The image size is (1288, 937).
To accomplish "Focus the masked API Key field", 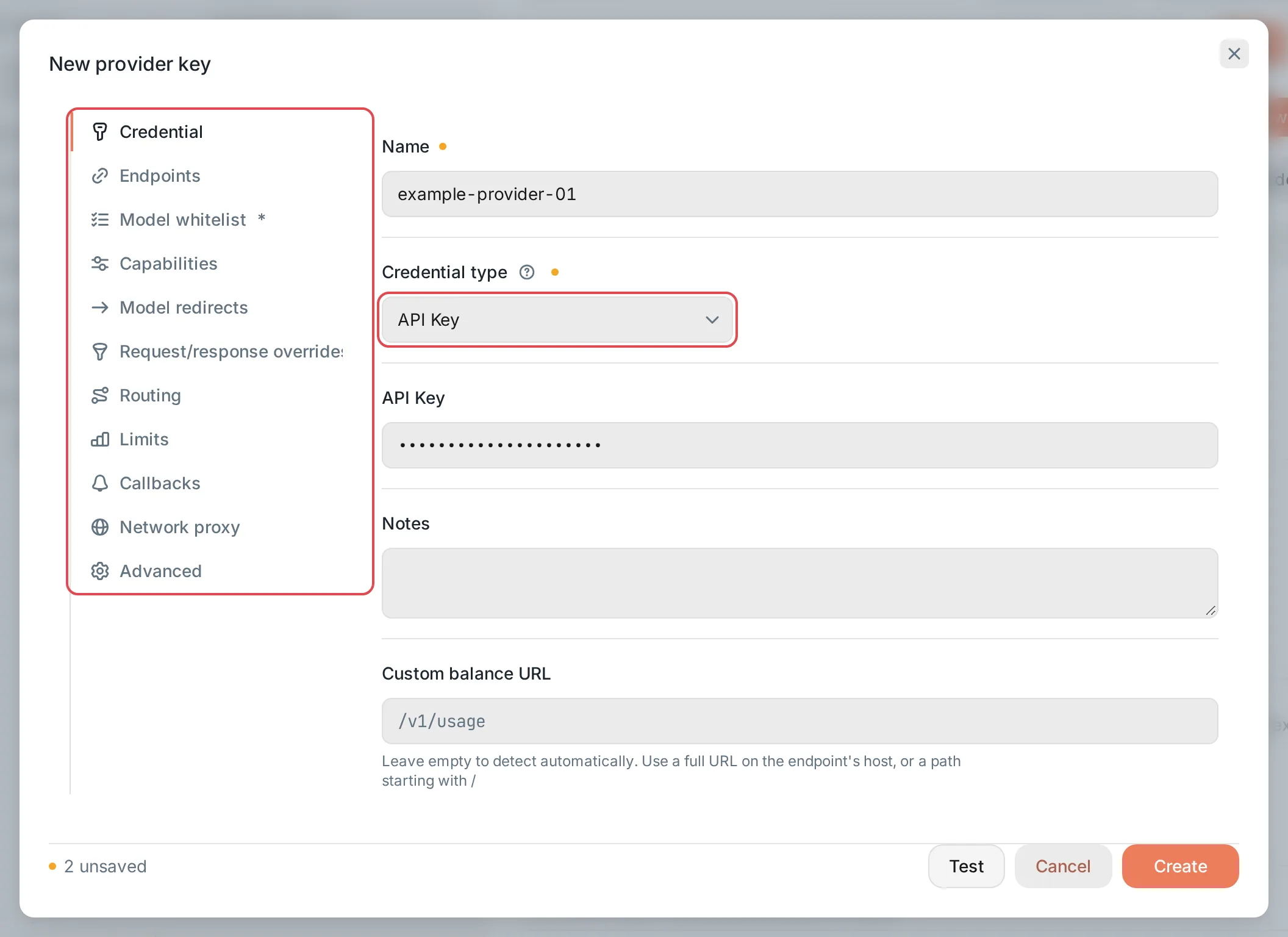I will (x=800, y=445).
